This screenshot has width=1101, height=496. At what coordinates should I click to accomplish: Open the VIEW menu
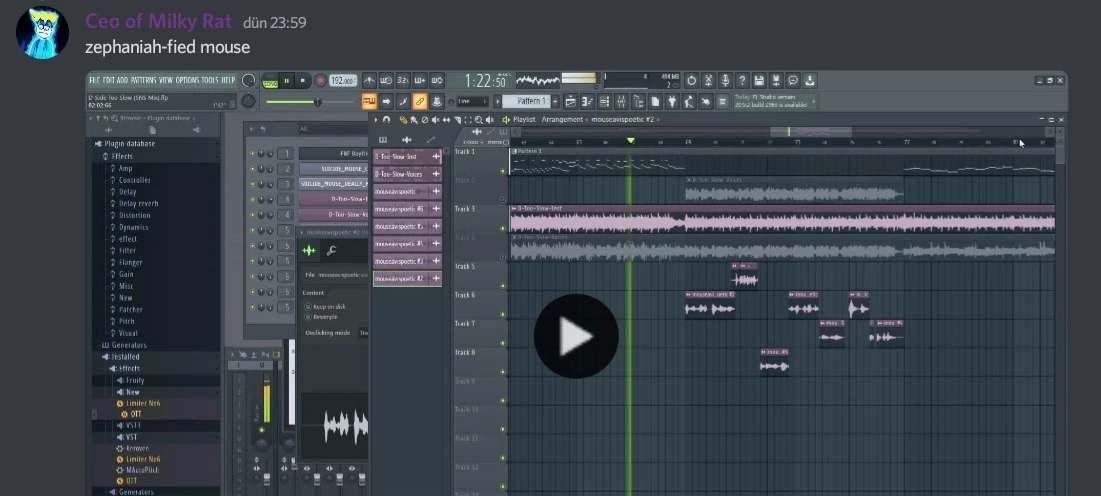[x=166, y=80]
